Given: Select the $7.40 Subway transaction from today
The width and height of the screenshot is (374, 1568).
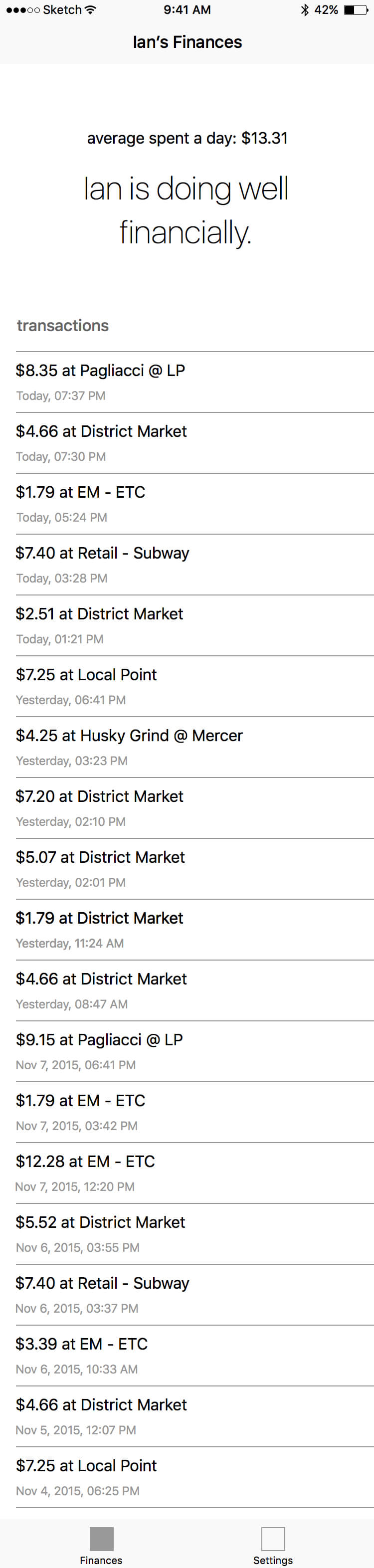Looking at the screenshot, I should tap(194, 565).
